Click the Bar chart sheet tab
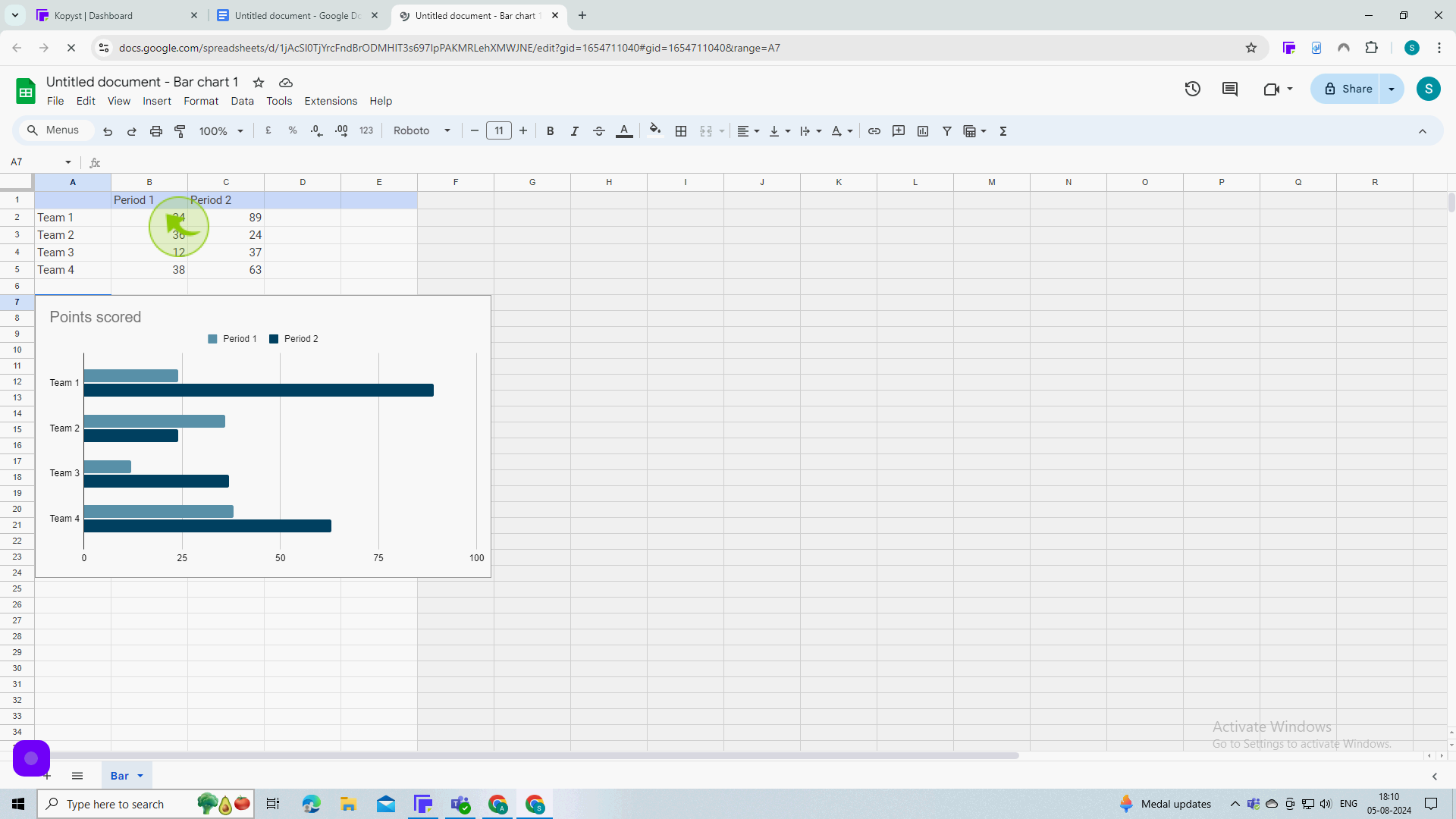Viewport: 1456px width, 819px height. click(119, 776)
